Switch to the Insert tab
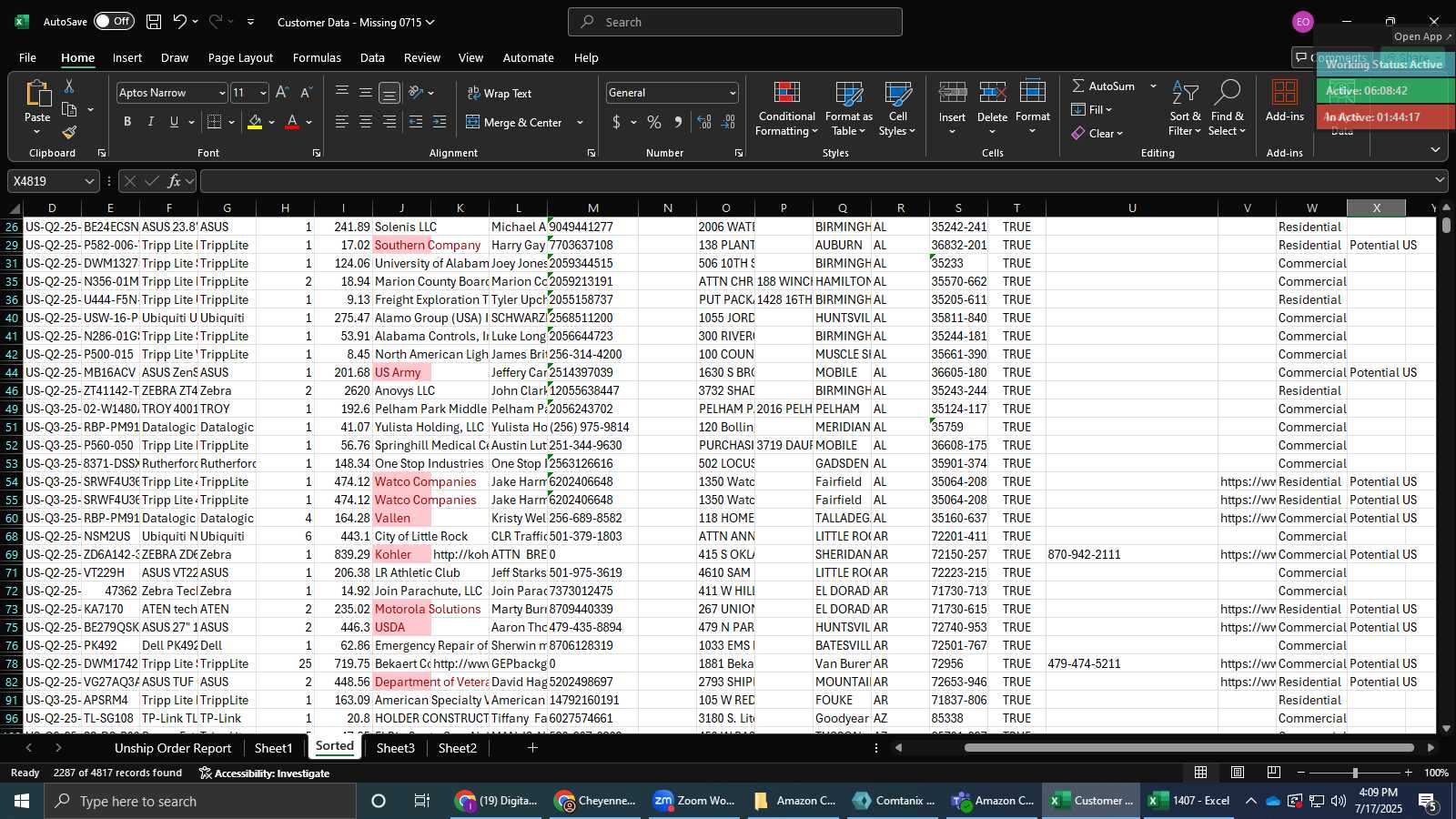 tap(127, 57)
